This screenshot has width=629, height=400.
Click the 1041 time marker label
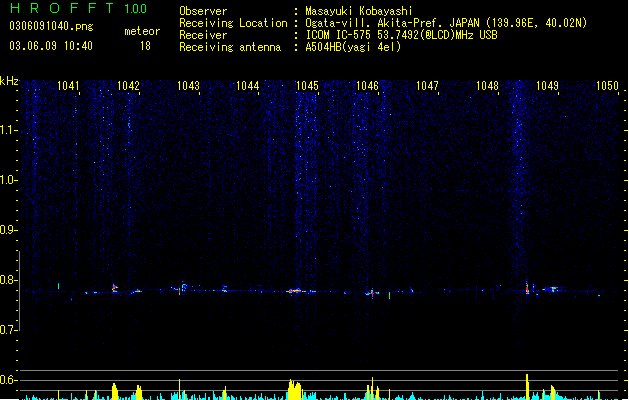tap(68, 86)
